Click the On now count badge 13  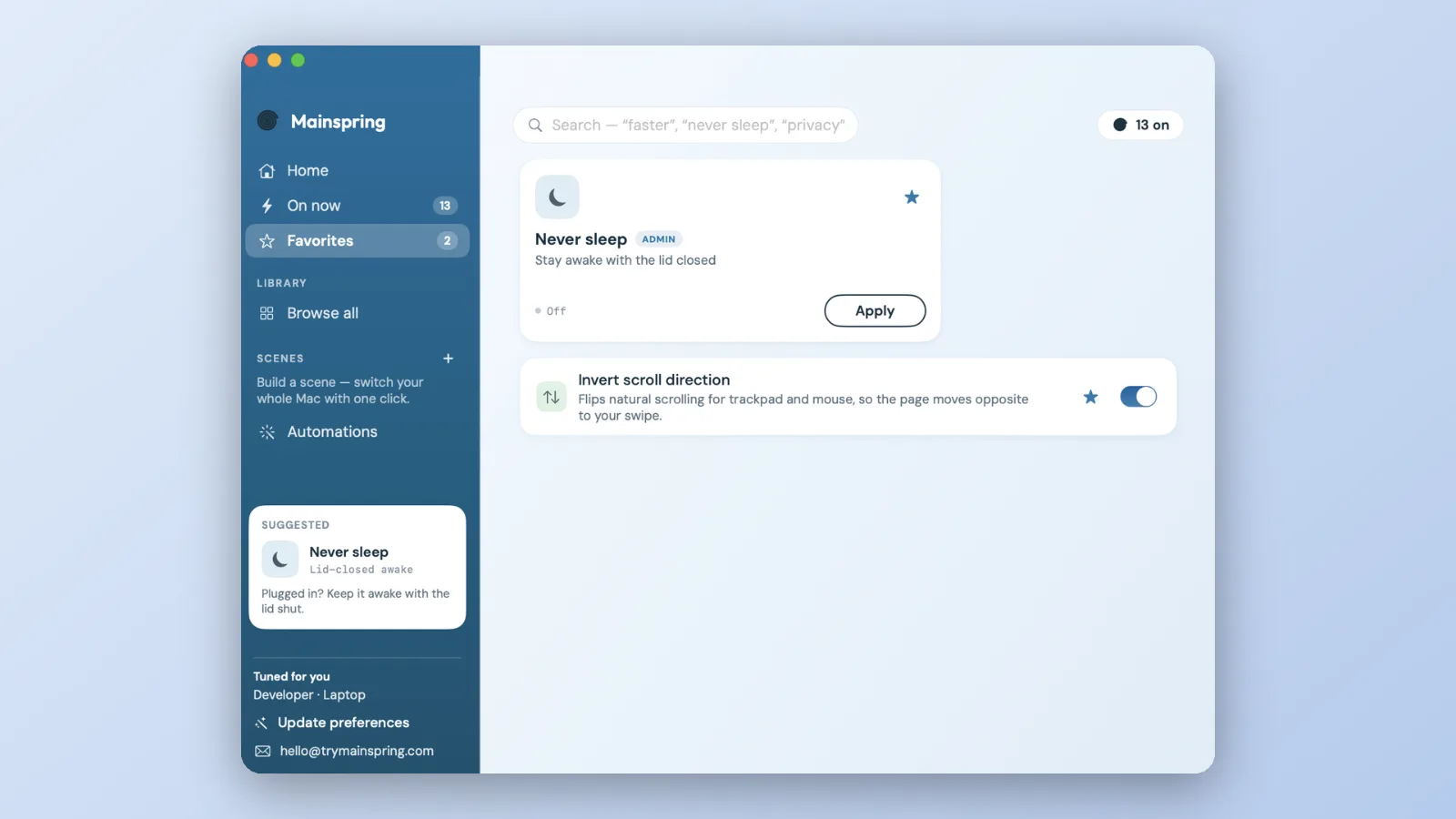[445, 206]
